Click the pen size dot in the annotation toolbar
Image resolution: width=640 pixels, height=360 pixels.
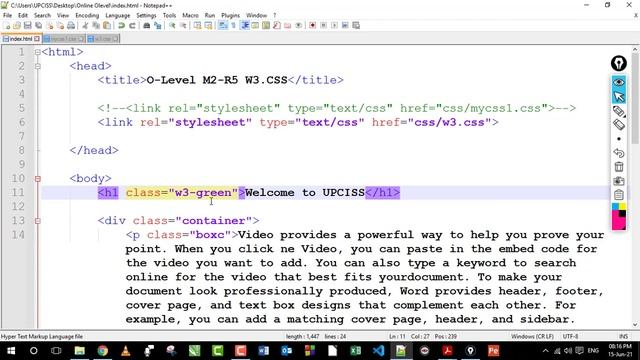(x=619, y=139)
